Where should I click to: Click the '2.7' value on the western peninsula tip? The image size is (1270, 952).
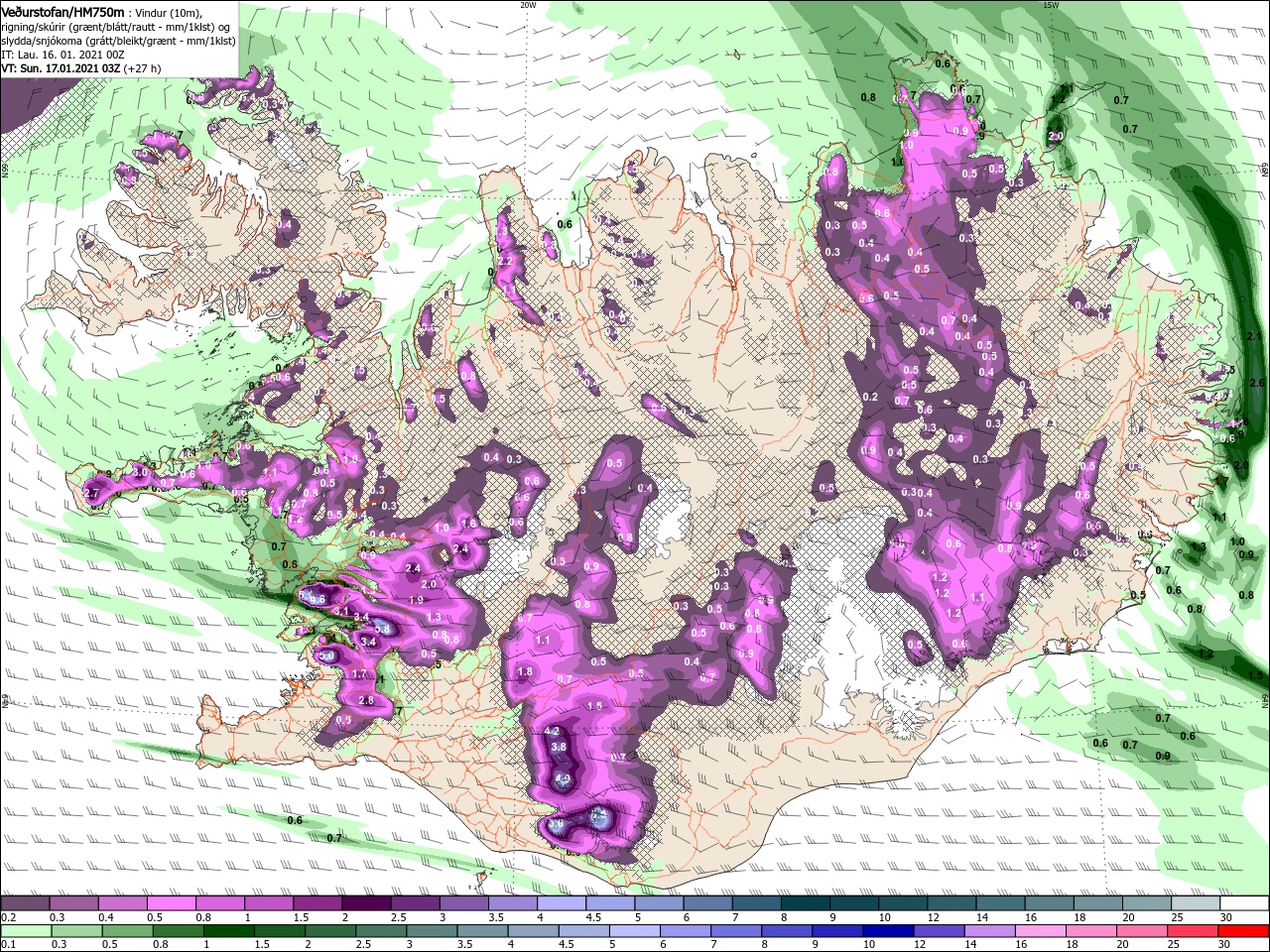pos(92,493)
